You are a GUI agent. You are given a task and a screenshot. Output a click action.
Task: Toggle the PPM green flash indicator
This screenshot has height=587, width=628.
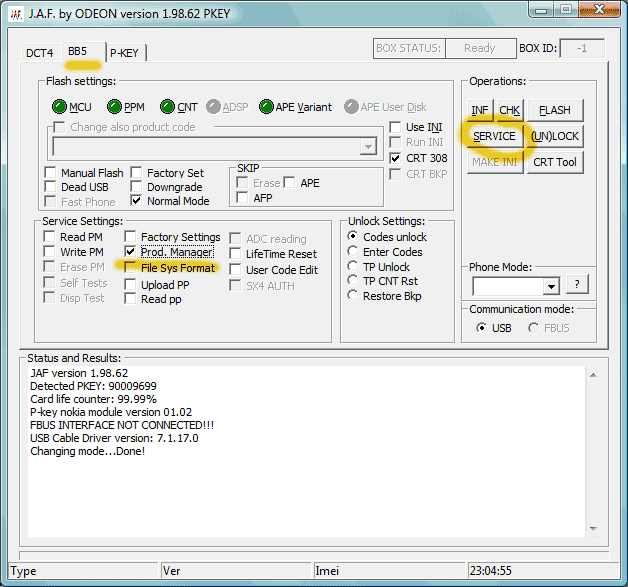tap(114, 107)
